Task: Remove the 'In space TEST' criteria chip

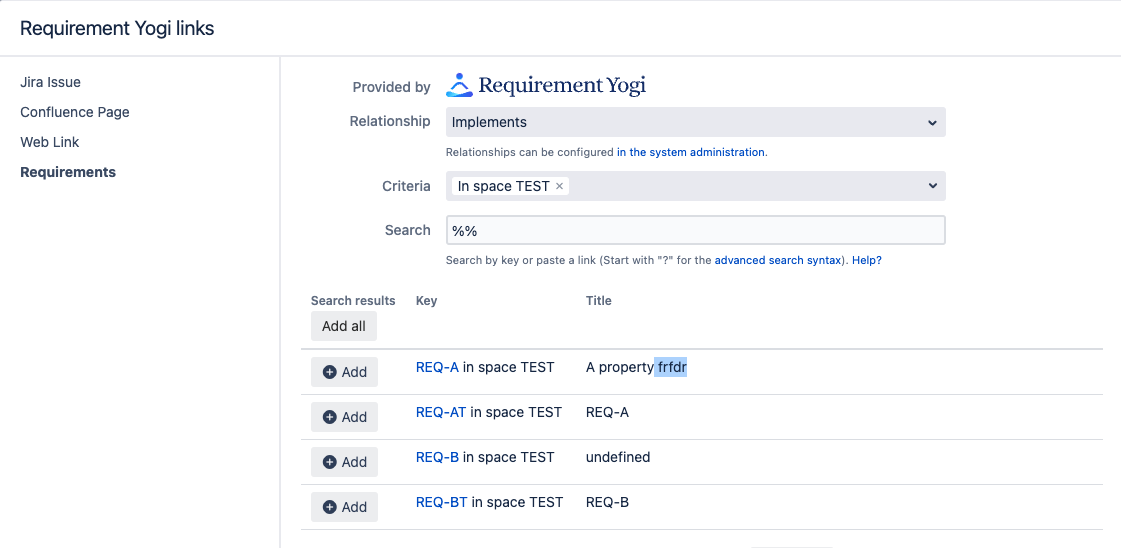Action: (560, 186)
